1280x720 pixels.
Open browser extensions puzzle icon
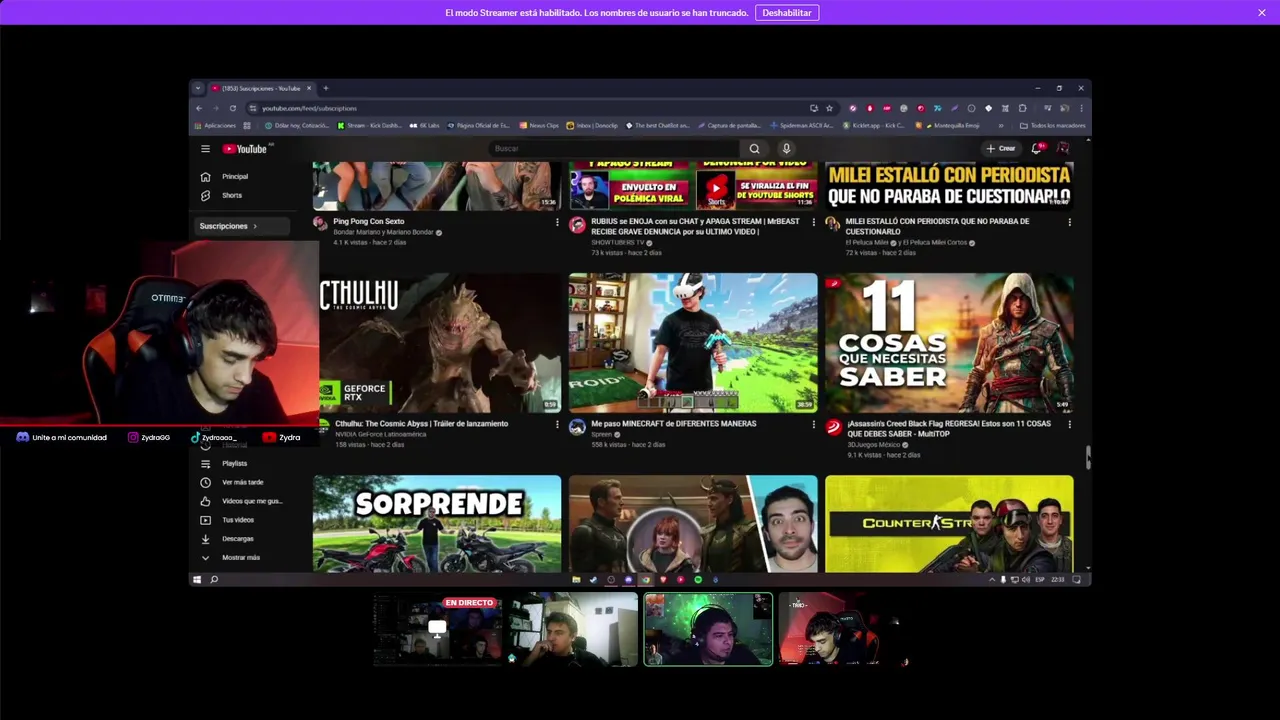click(1022, 108)
